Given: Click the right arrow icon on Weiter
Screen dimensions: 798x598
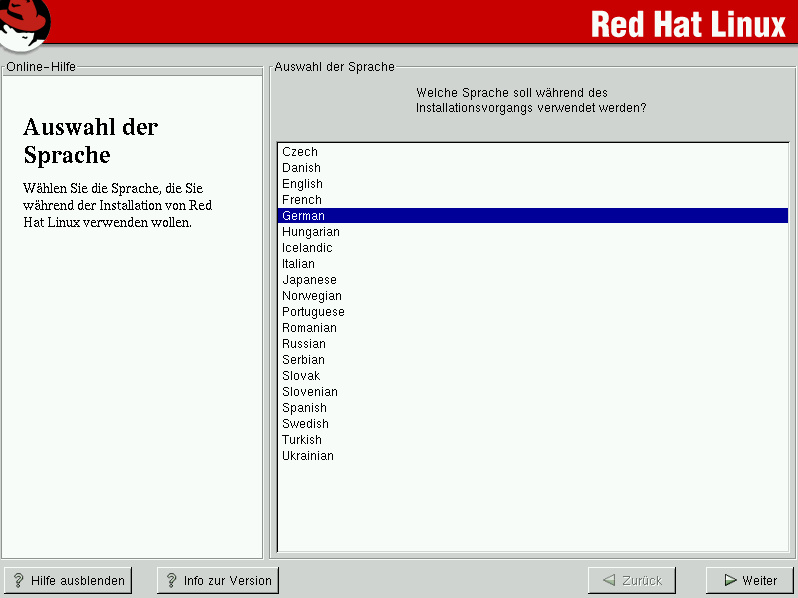Looking at the screenshot, I should [x=730, y=580].
